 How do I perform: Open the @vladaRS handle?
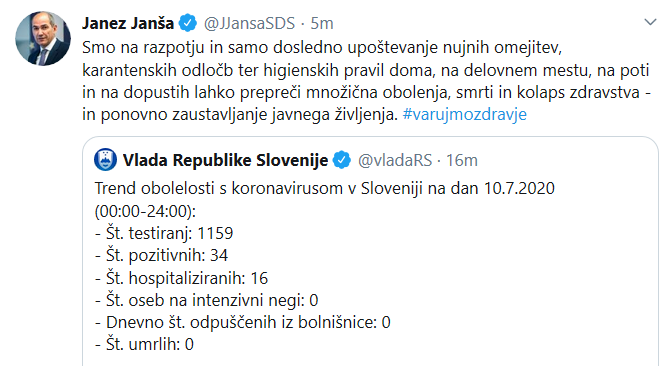(395, 161)
